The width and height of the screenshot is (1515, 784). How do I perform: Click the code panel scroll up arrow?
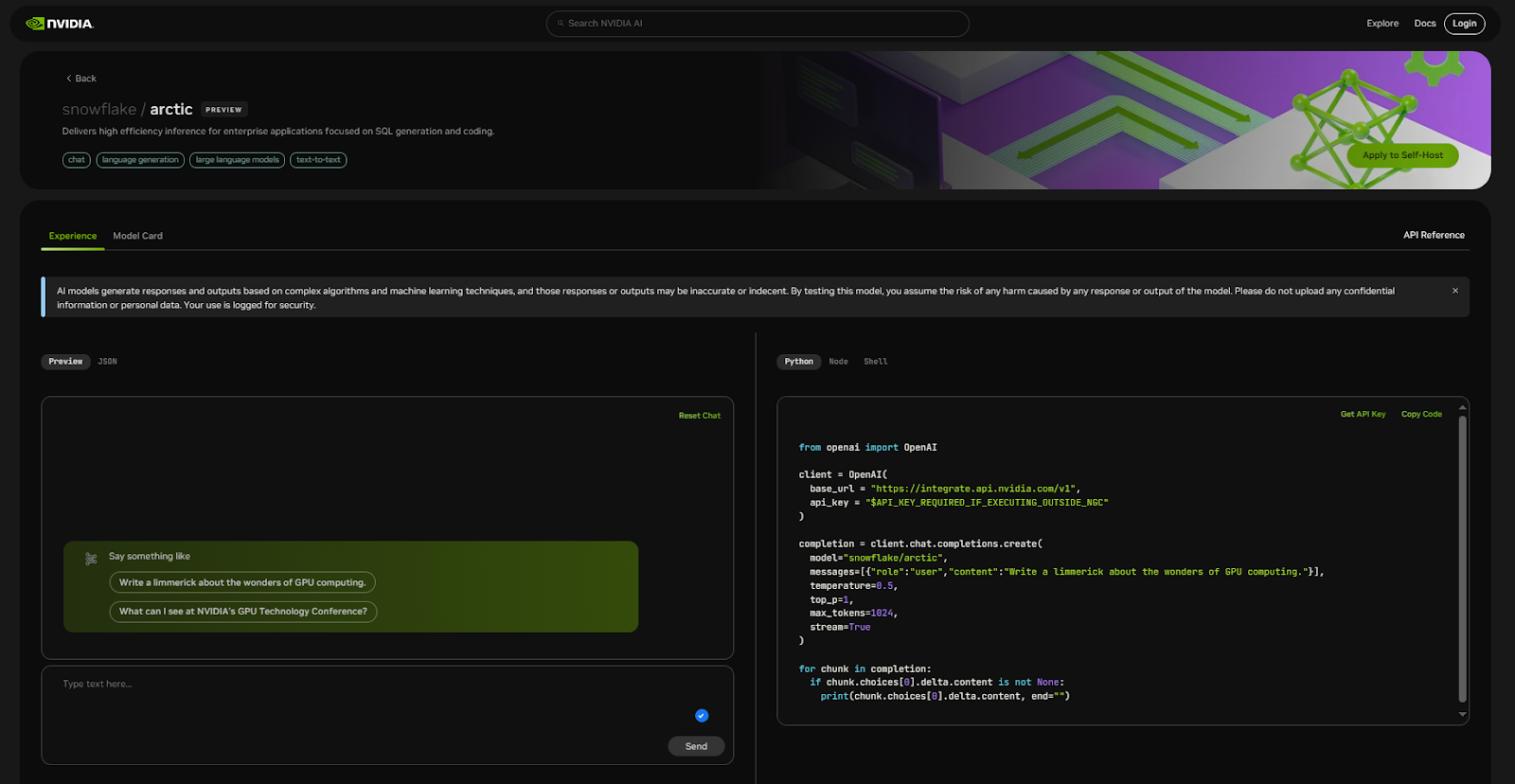tap(1462, 407)
